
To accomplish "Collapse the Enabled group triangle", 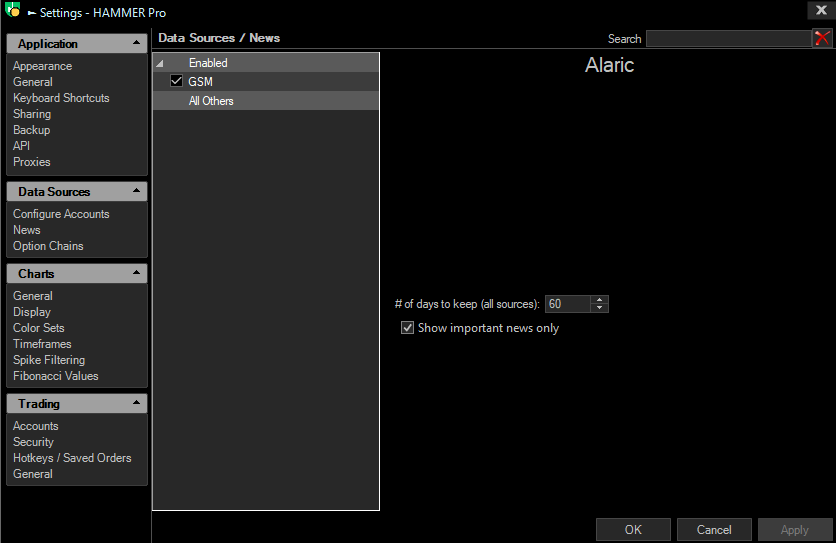I will [159, 63].
